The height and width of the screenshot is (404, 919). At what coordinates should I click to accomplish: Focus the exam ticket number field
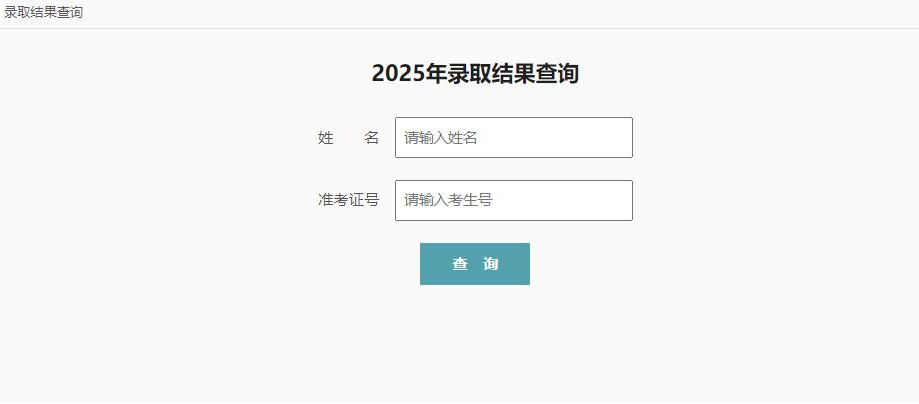coord(513,200)
